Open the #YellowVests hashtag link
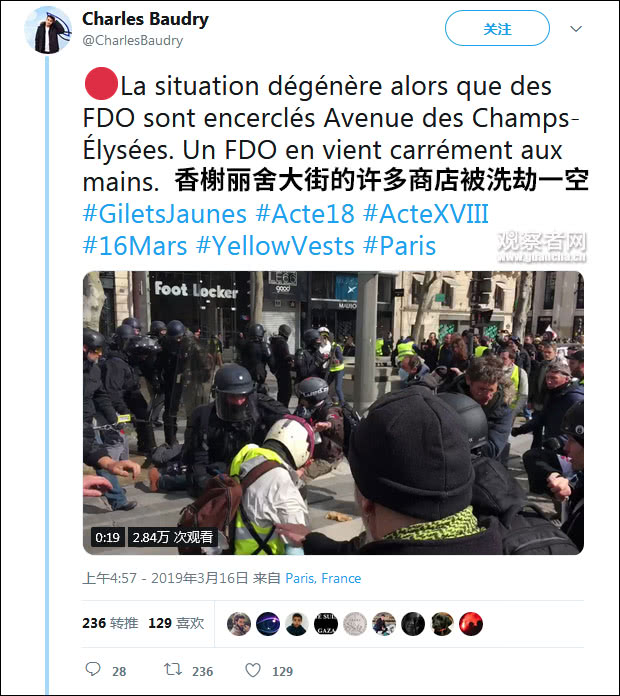 tap(275, 245)
